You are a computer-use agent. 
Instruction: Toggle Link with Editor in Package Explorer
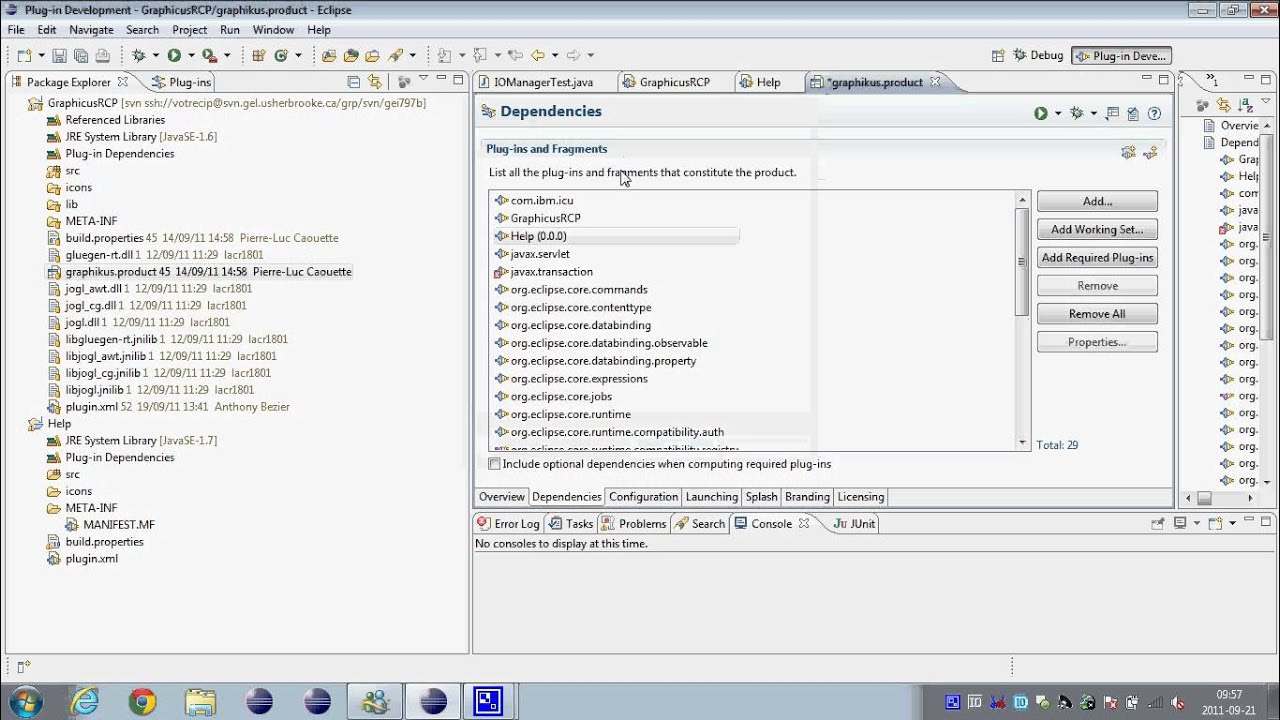pos(375,82)
